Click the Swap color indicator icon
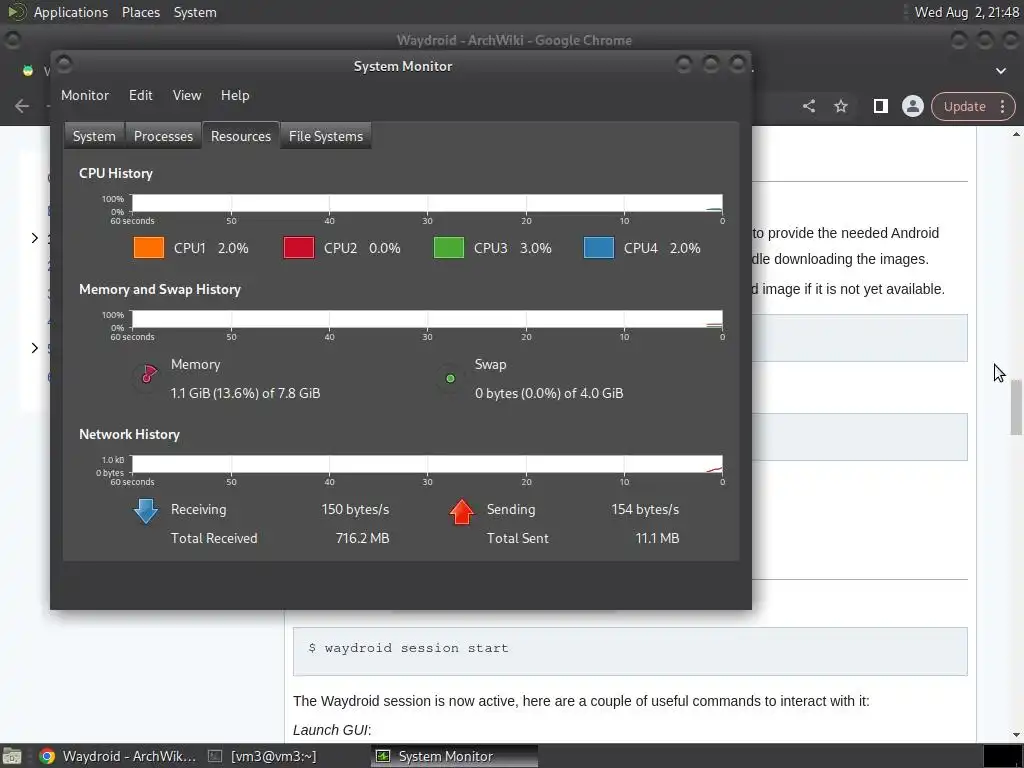1024x768 pixels. point(450,378)
